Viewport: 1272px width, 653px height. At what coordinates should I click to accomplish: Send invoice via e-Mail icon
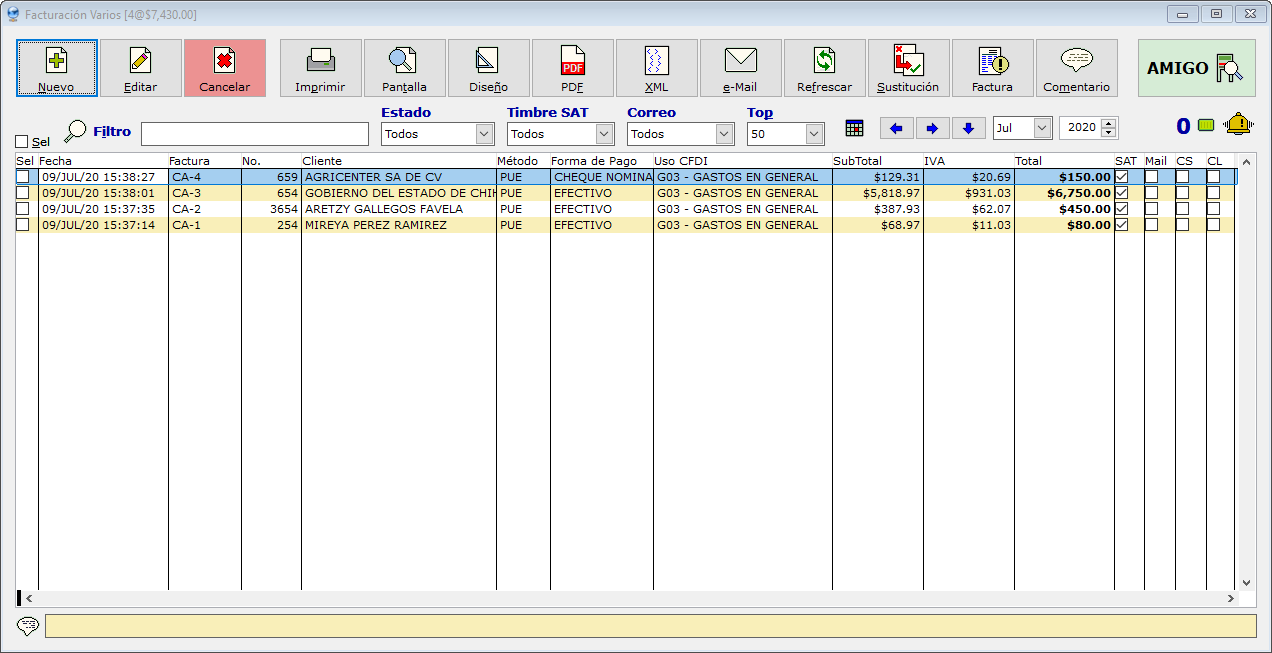coord(740,68)
